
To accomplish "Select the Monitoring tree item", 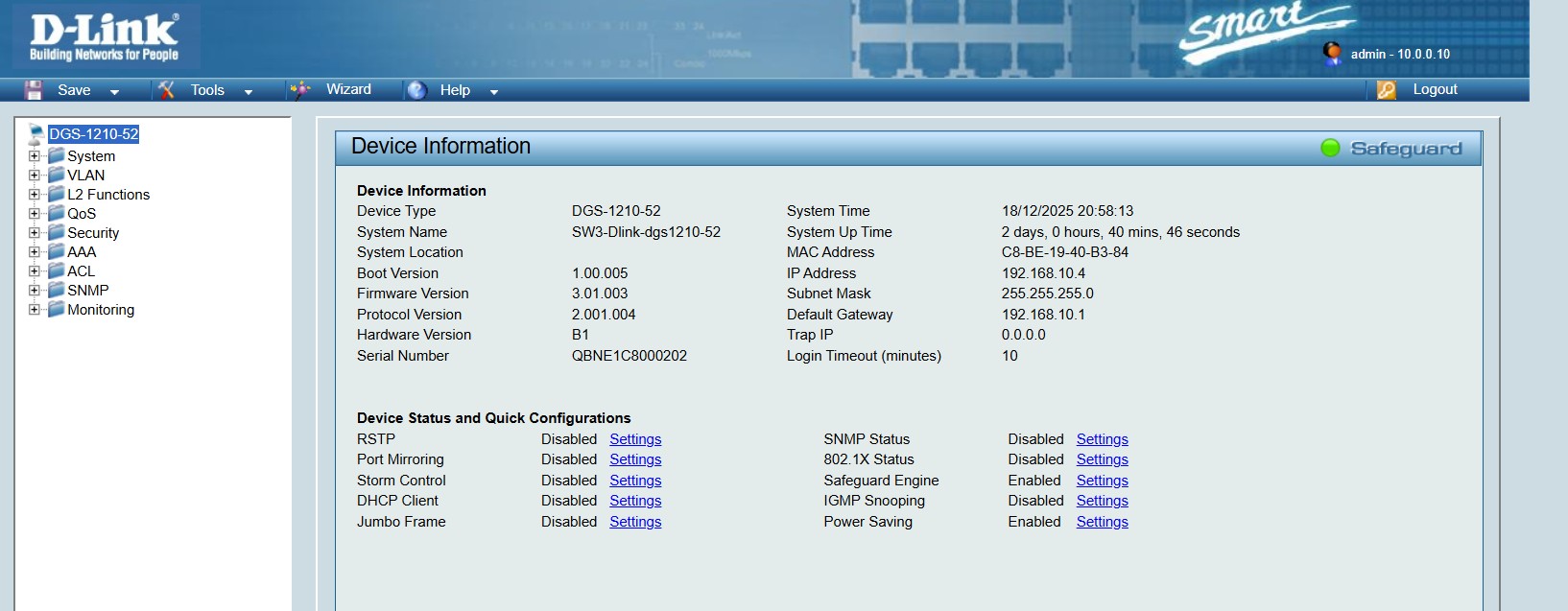I will pos(101,310).
